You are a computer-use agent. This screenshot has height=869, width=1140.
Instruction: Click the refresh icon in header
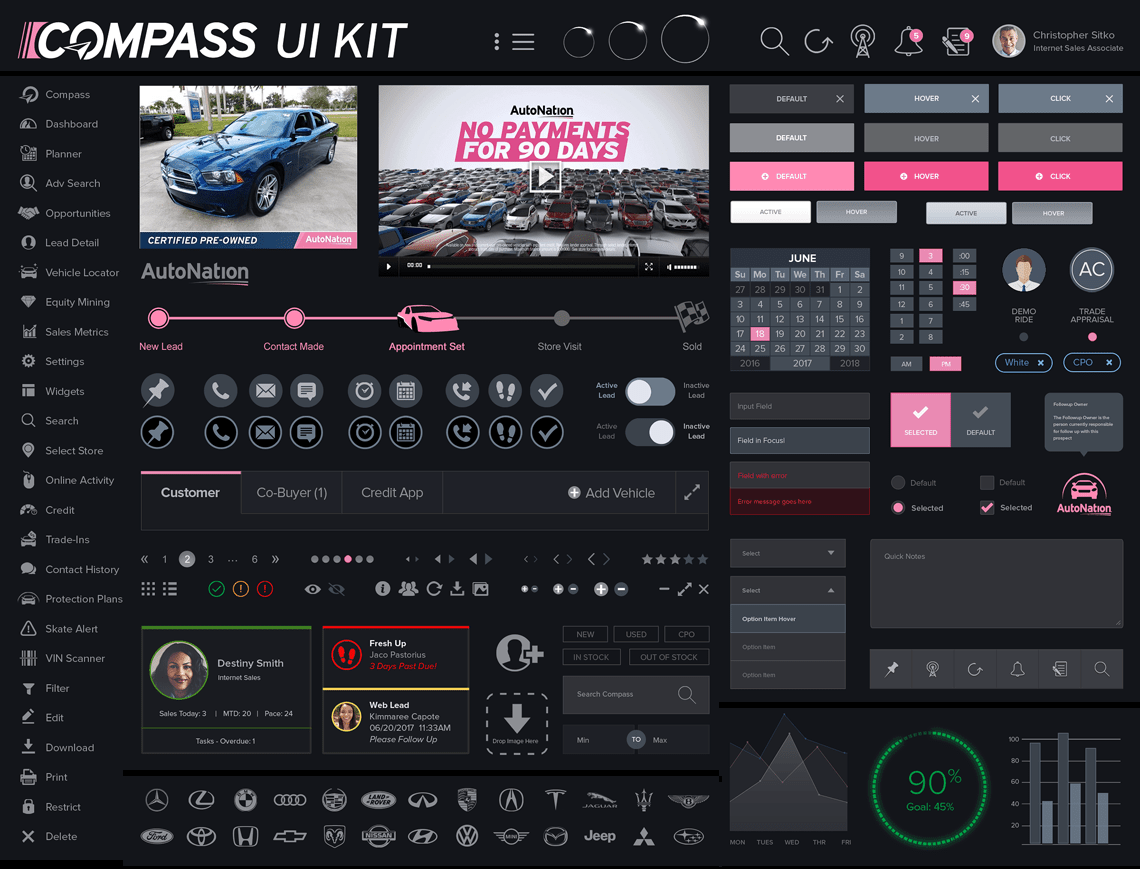point(818,41)
